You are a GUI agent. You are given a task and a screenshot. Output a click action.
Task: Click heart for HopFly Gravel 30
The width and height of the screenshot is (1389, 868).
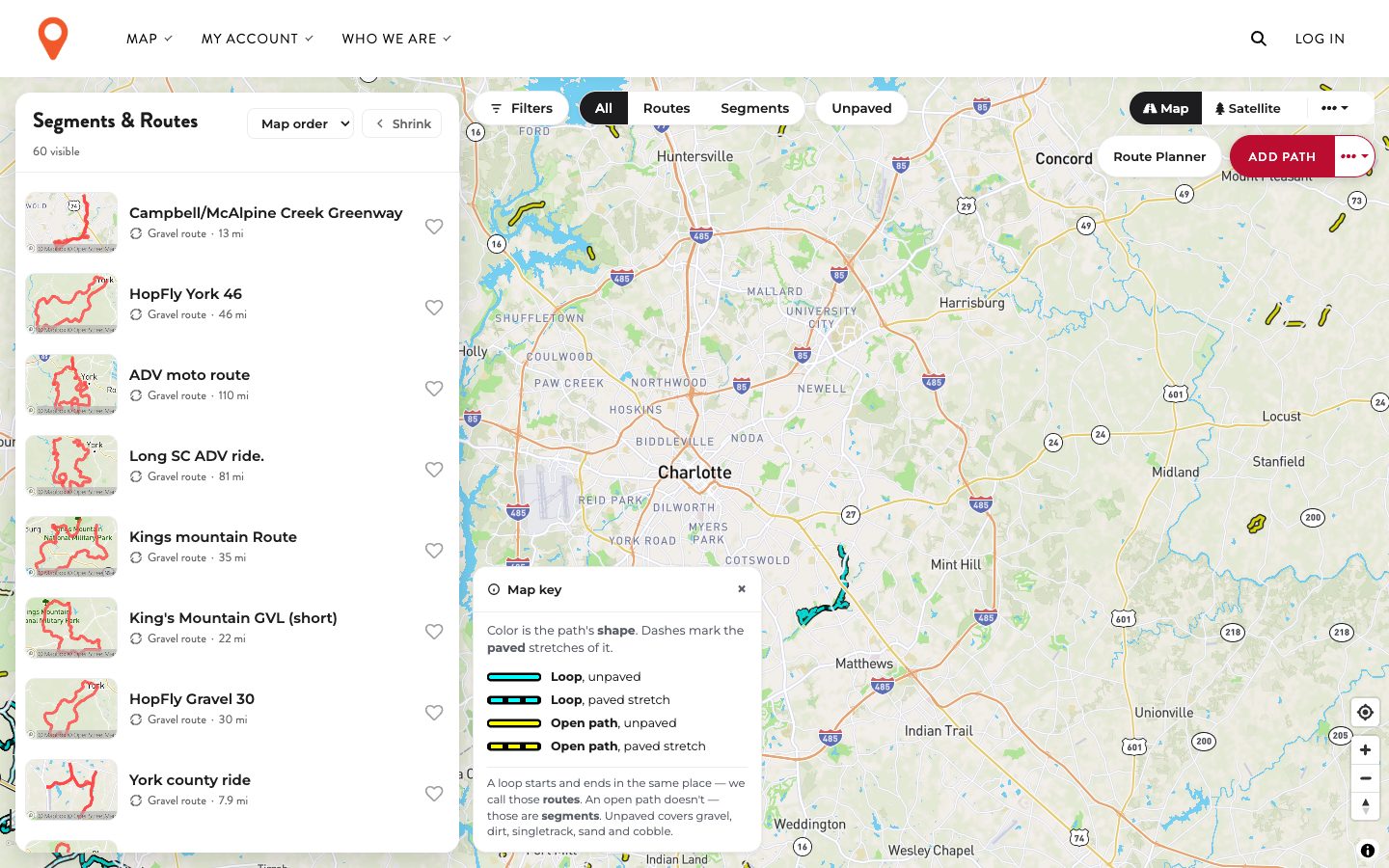tap(434, 713)
